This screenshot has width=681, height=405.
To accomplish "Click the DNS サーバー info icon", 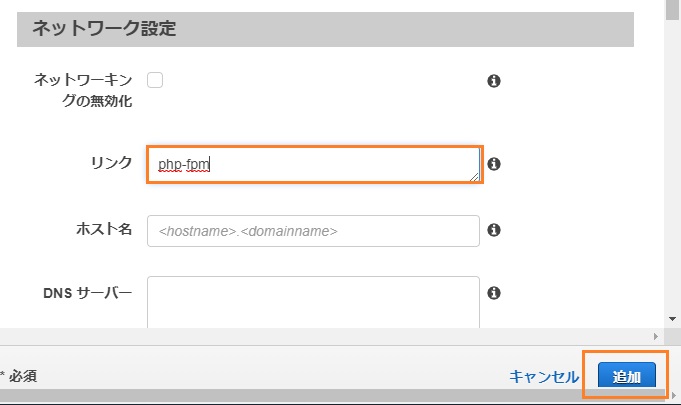I will (x=494, y=293).
